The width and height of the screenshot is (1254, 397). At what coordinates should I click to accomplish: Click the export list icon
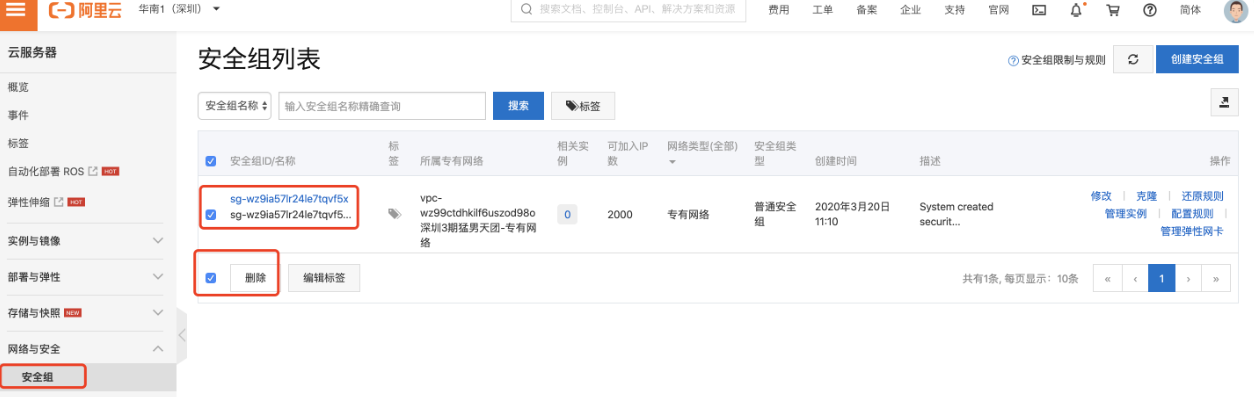[x=1225, y=102]
